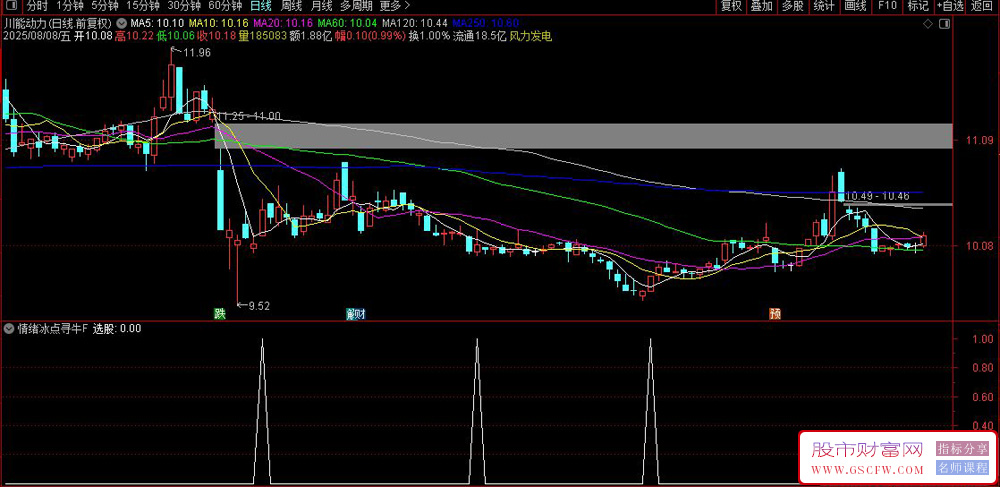Expand the 情绪冰点寻牛F indicator dropdown
Screen dimensions: 1000x487
click(9, 329)
